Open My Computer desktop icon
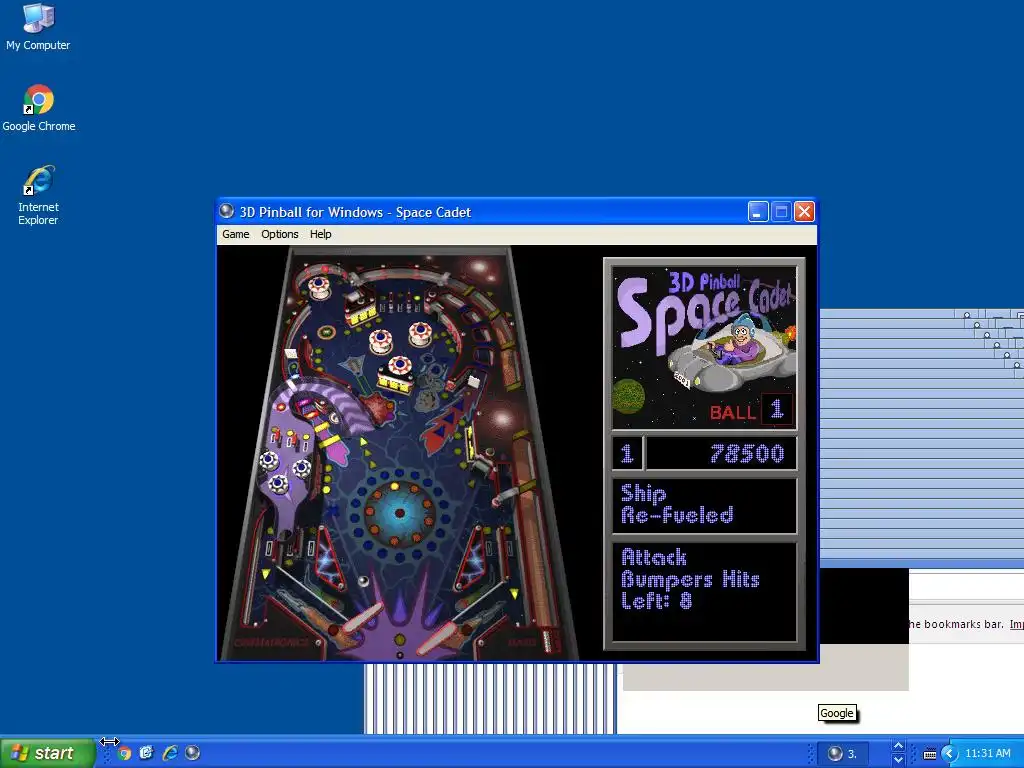Image resolution: width=1024 pixels, height=768 pixels. pos(38,27)
